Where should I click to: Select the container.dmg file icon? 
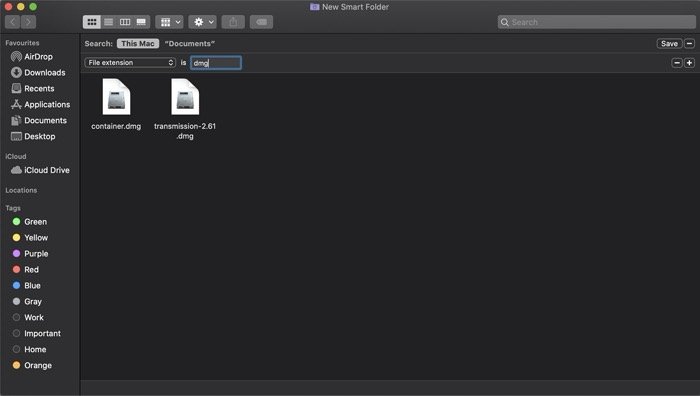pos(116,97)
